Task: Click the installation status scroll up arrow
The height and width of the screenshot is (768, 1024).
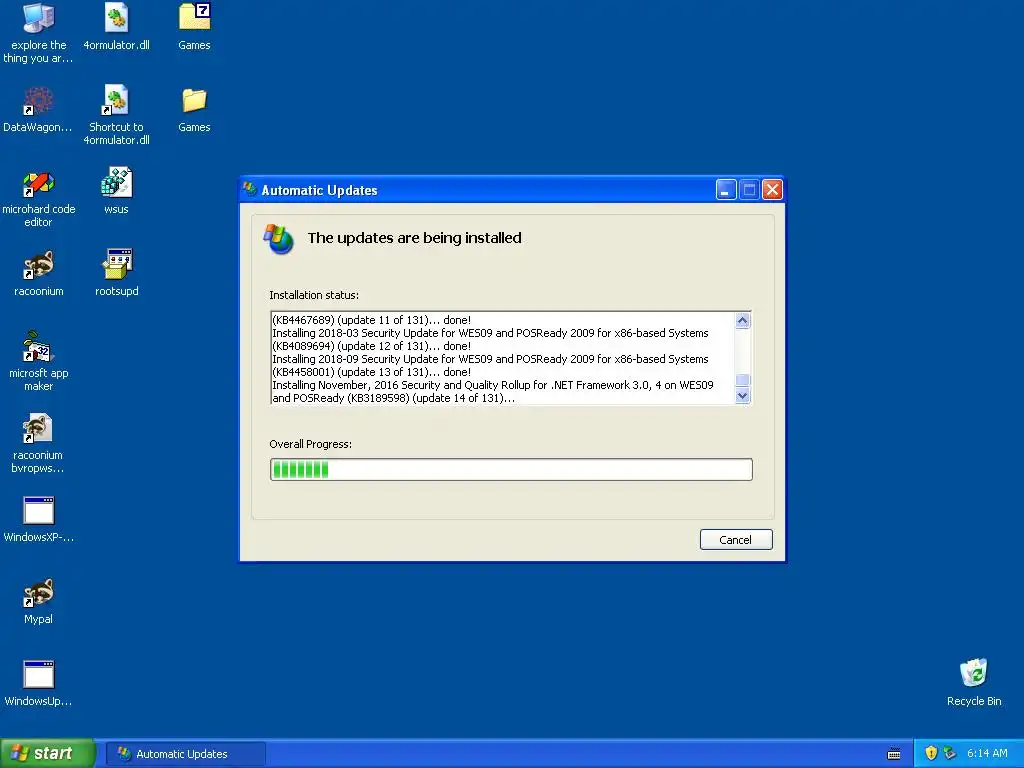Action: (x=743, y=320)
